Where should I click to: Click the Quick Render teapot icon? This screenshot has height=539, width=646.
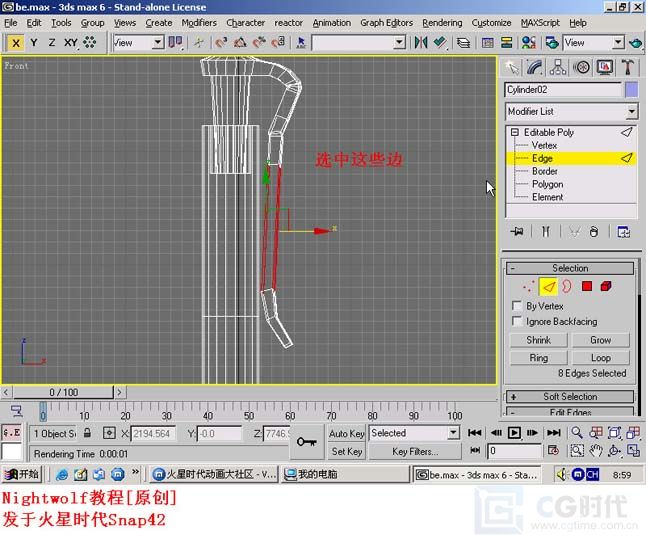point(636,43)
